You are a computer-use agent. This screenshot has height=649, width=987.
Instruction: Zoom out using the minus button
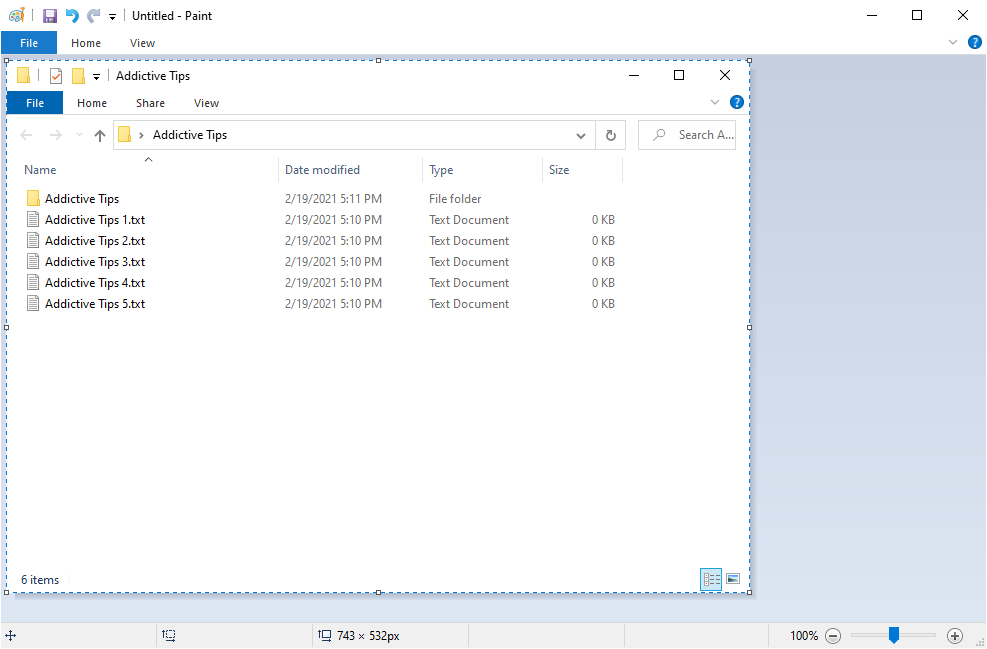833,636
